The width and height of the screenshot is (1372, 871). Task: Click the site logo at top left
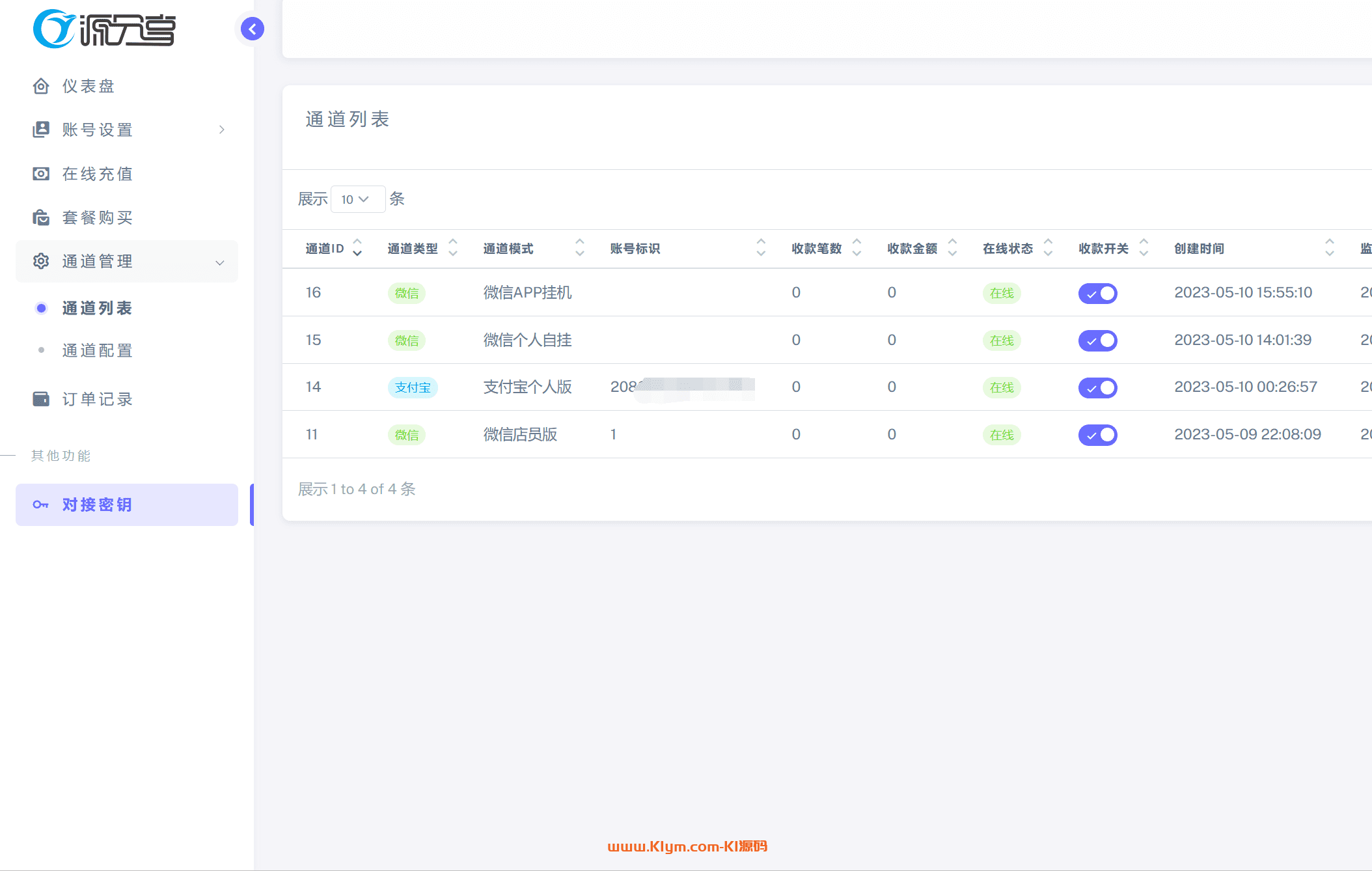[104, 29]
